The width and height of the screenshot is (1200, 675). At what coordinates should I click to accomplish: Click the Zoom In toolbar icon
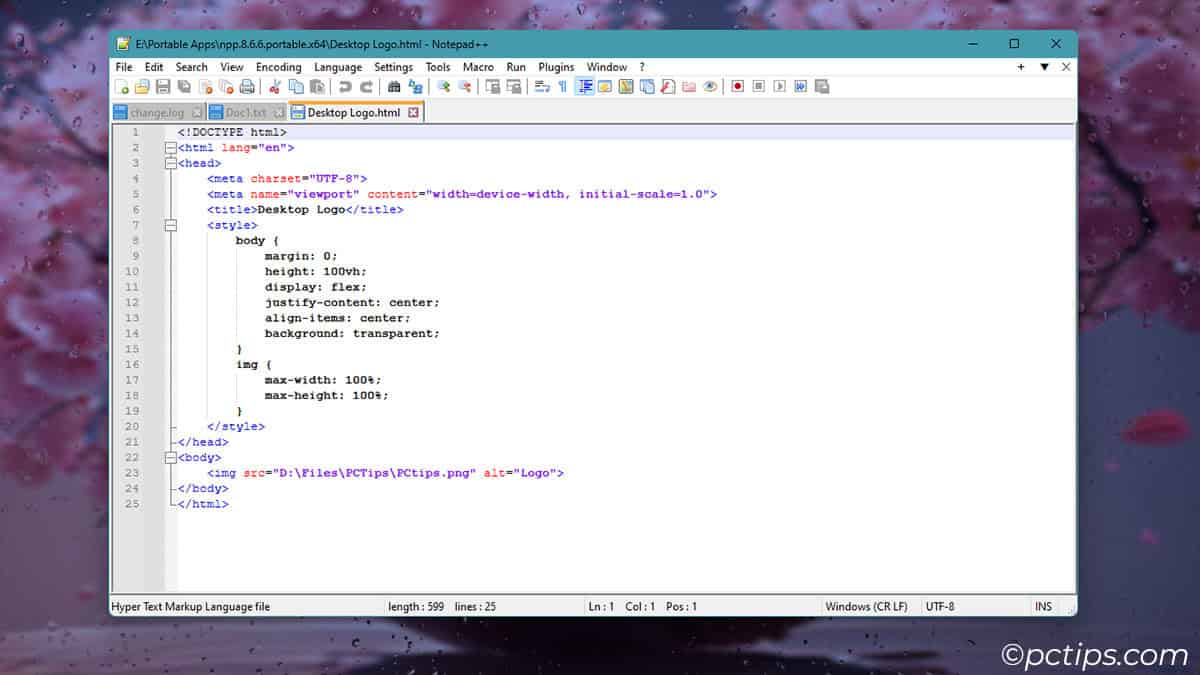443,87
